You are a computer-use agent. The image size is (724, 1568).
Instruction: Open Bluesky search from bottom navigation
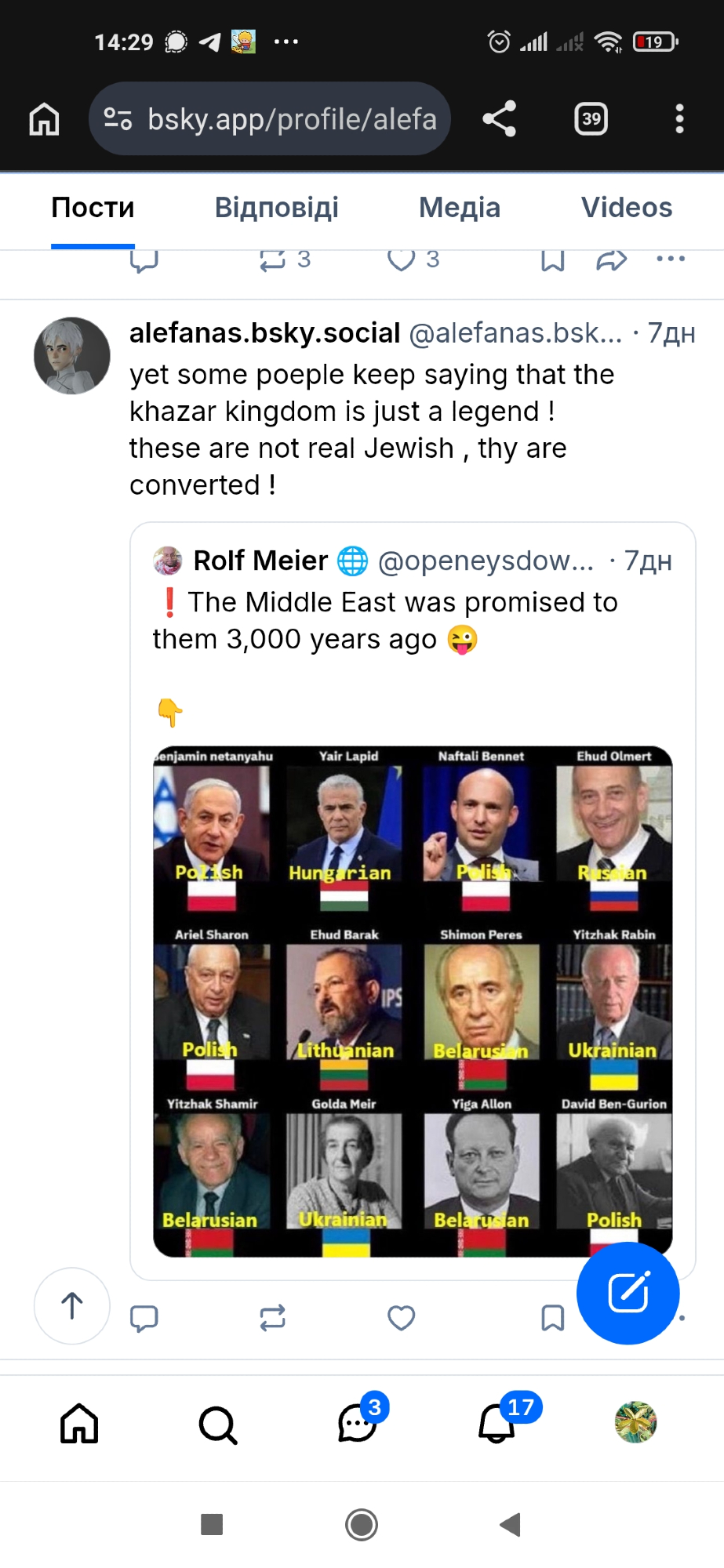(x=217, y=1425)
